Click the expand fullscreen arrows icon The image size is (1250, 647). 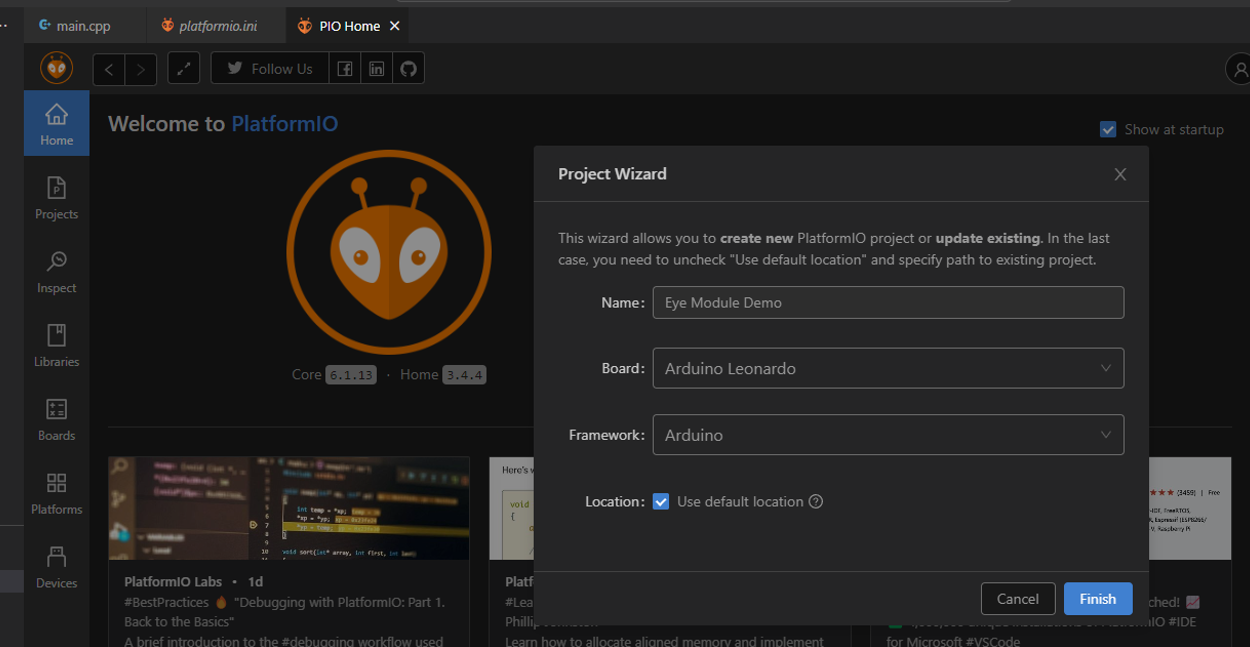point(183,69)
